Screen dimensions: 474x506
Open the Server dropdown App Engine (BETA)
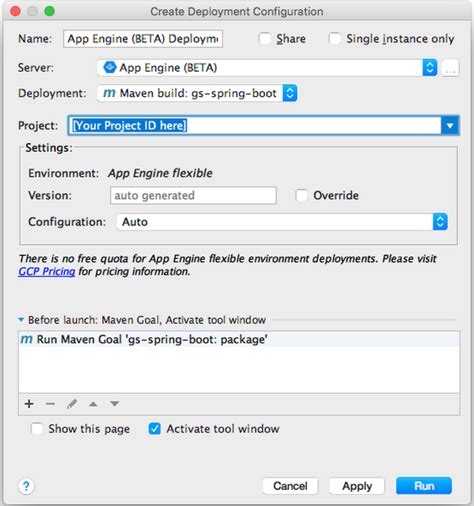tap(267, 68)
